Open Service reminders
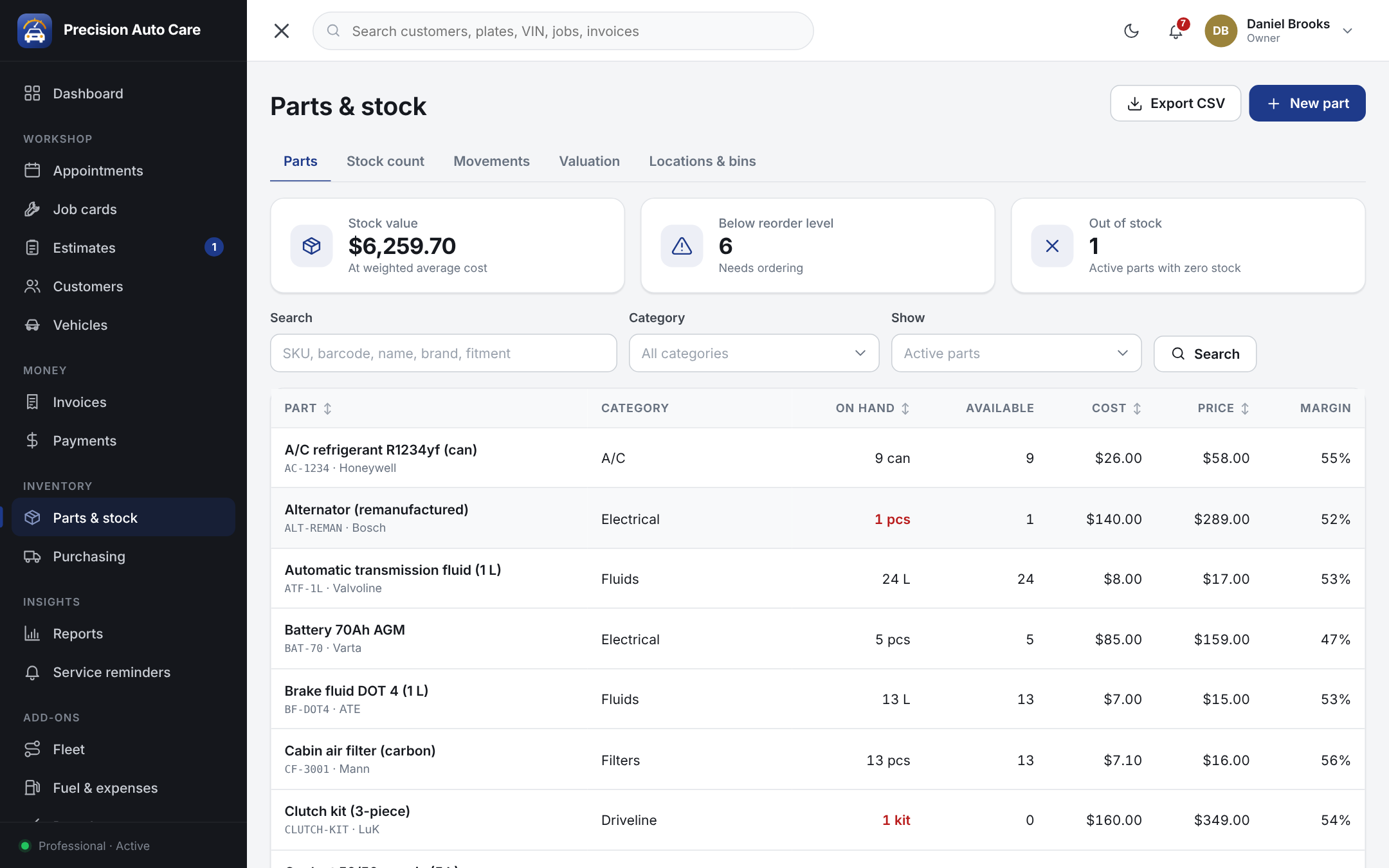 pyautogui.click(x=123, y=672)
